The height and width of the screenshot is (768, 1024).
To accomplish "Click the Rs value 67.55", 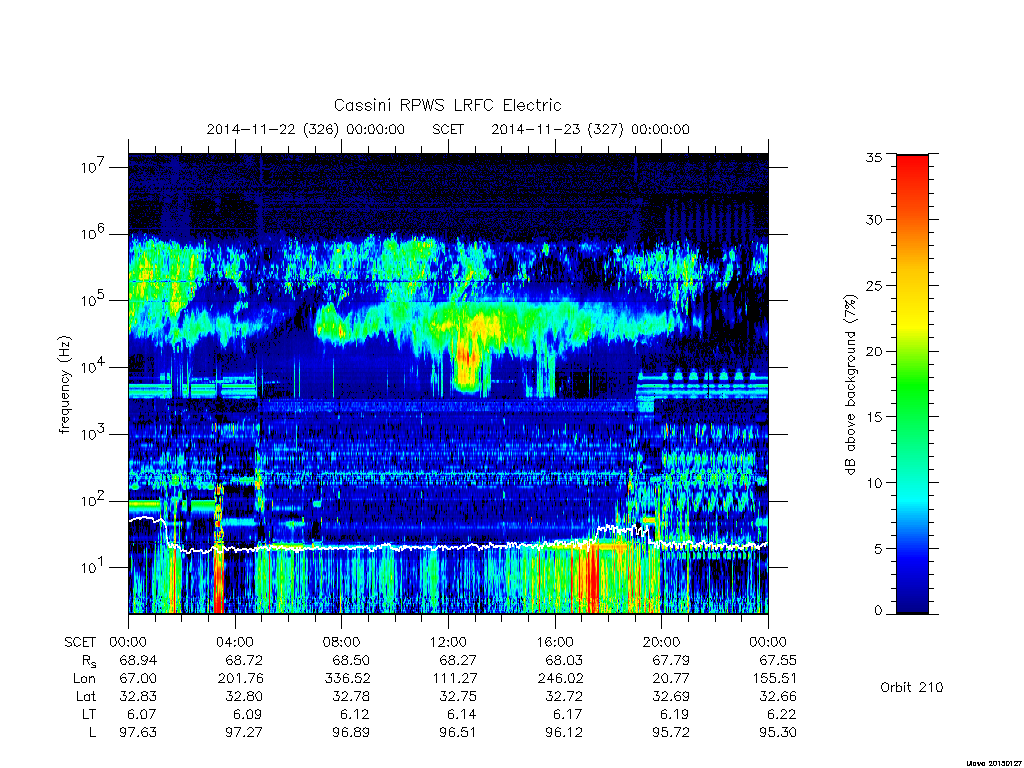I will (777, 660).
